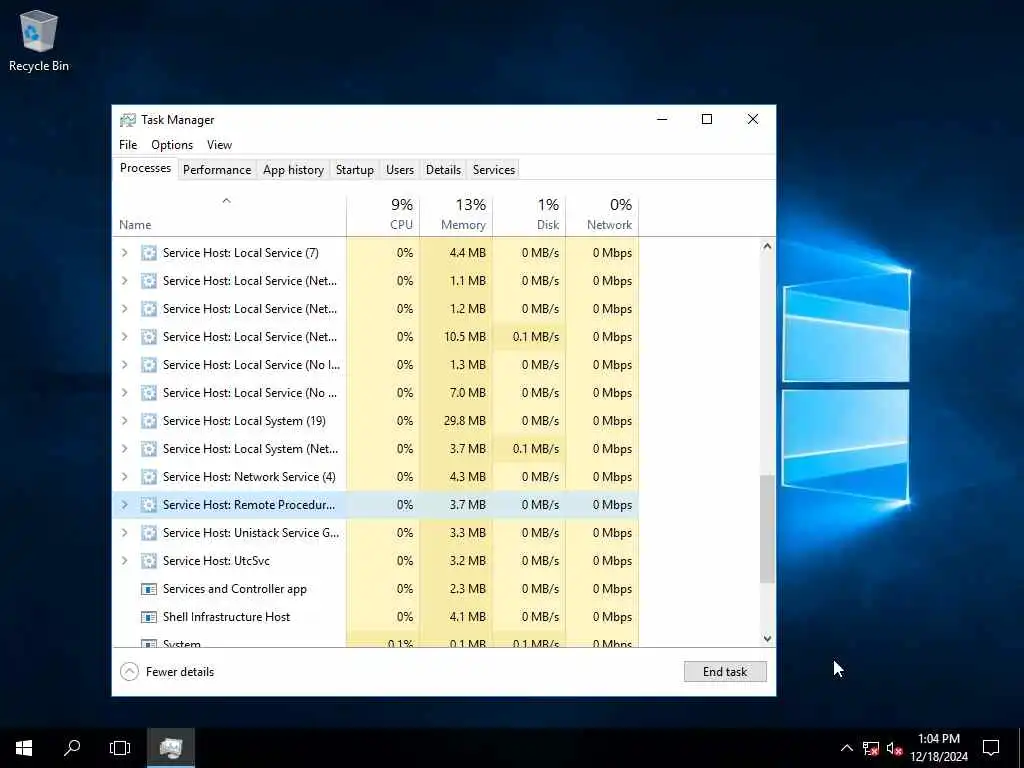The height and width of the screenshot is (768, 1024).
Task: Sort processes by Memory column
Action: point(456,214)
